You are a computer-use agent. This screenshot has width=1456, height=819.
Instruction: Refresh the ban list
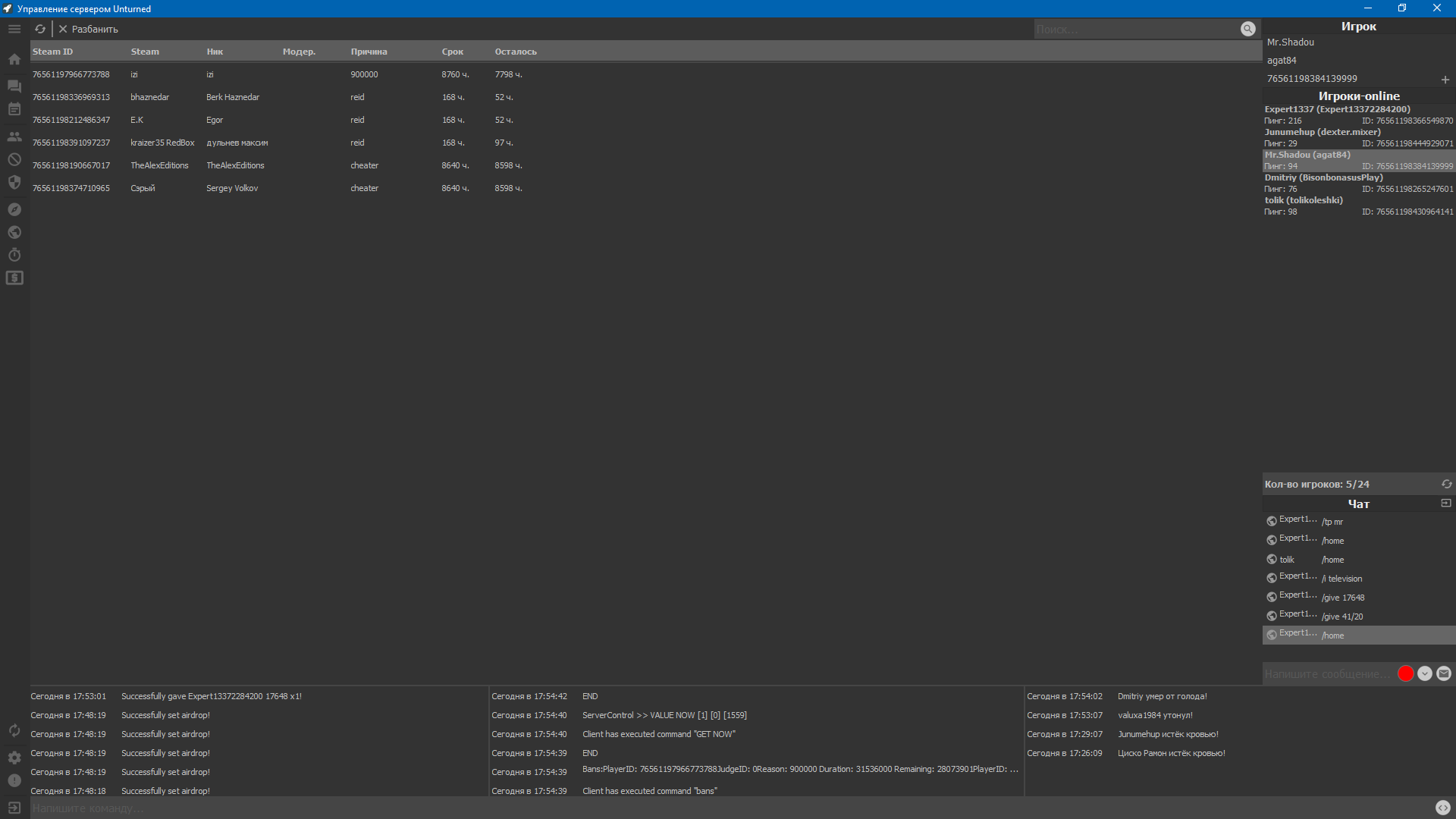tap(40, 29)
